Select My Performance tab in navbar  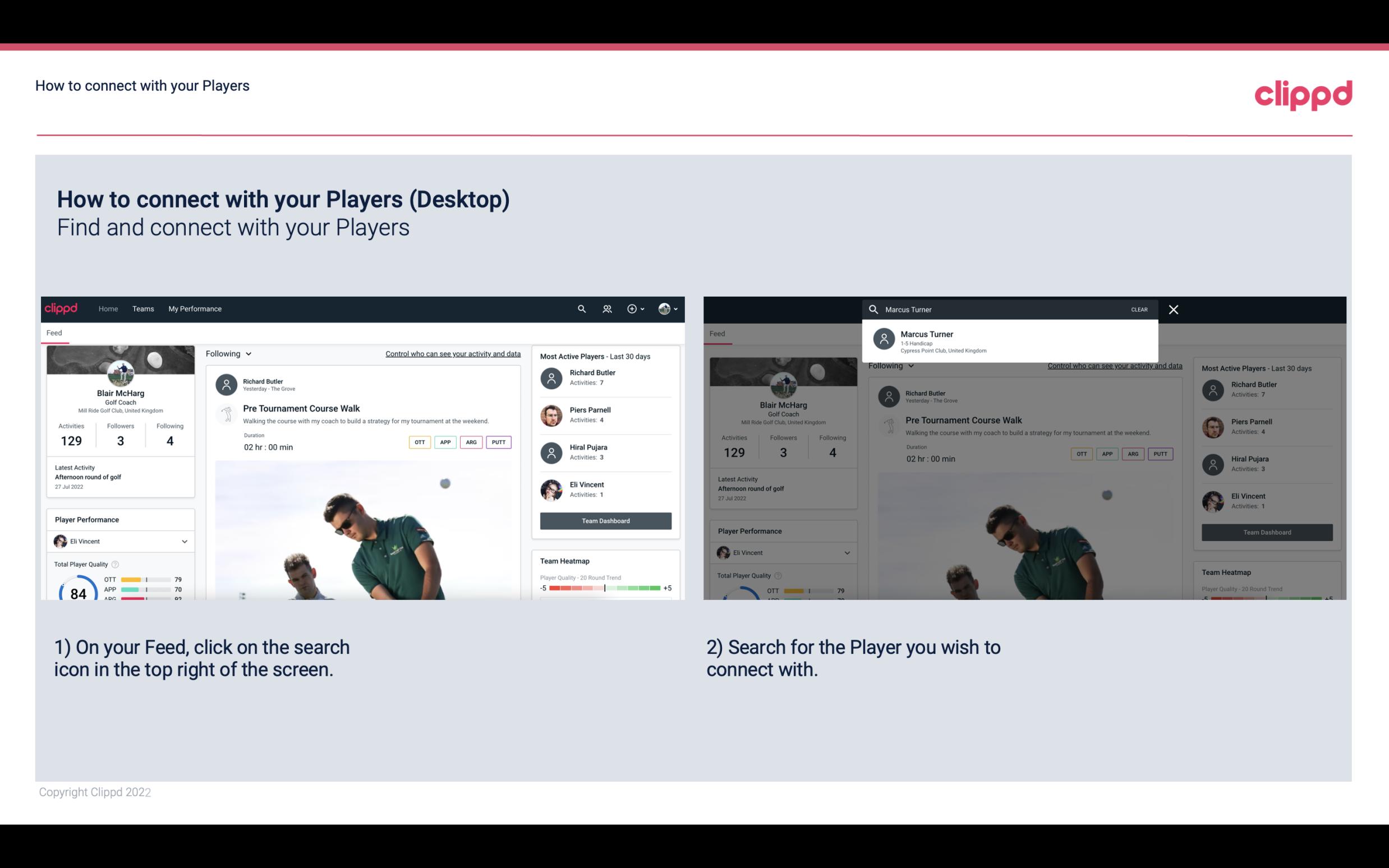coord(195,308)
